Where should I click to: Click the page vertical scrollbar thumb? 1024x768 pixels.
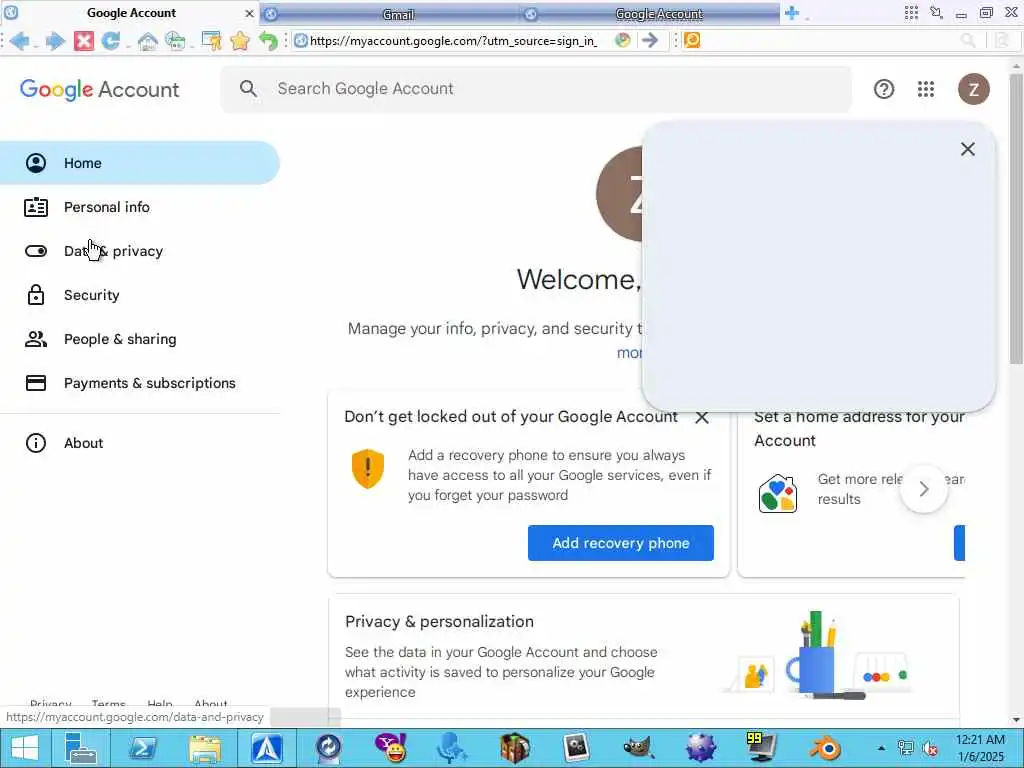1016,219
